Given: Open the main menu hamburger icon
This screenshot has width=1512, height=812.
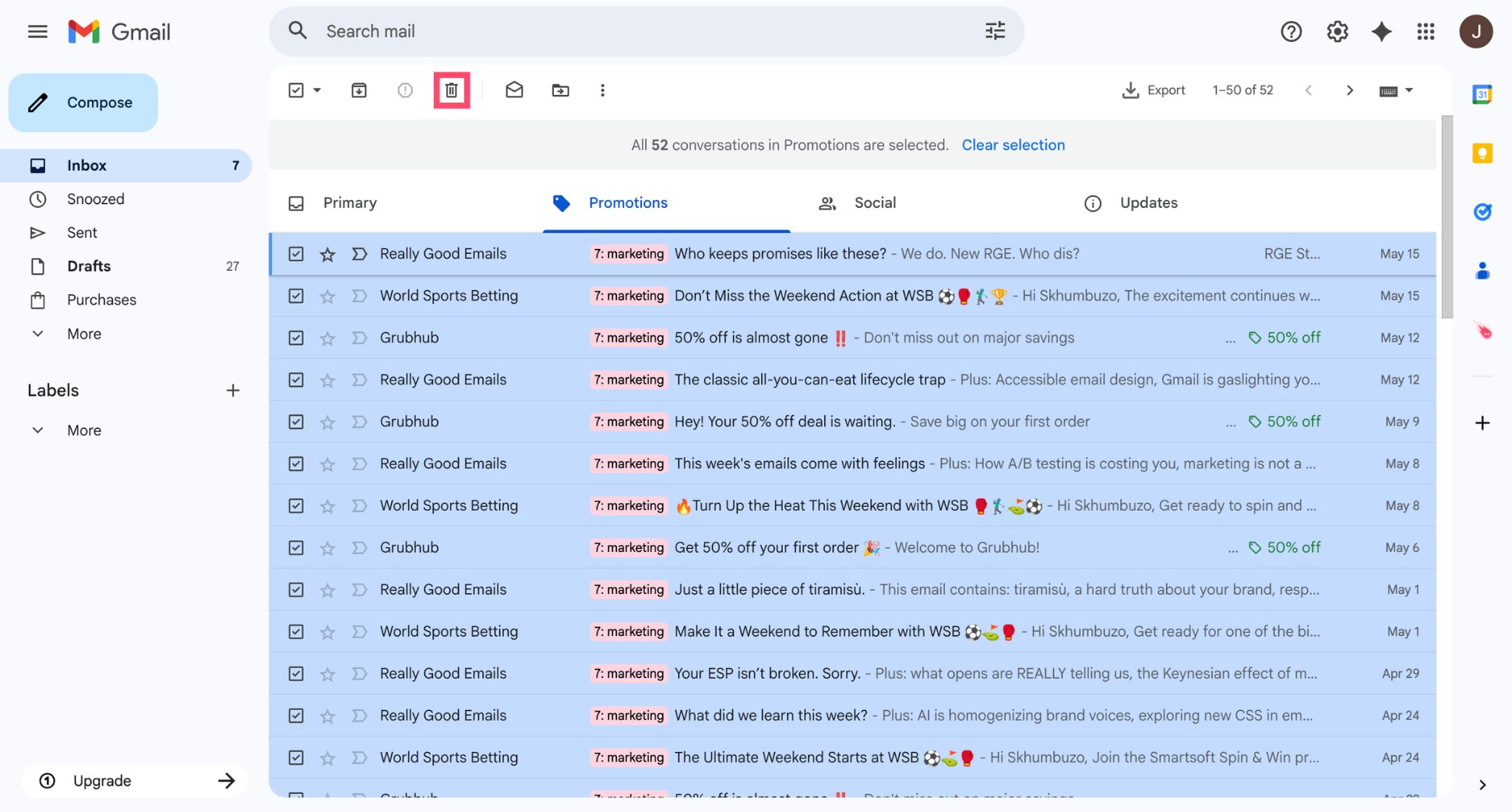Looking at the screenshot, I should tap(37, 32).
